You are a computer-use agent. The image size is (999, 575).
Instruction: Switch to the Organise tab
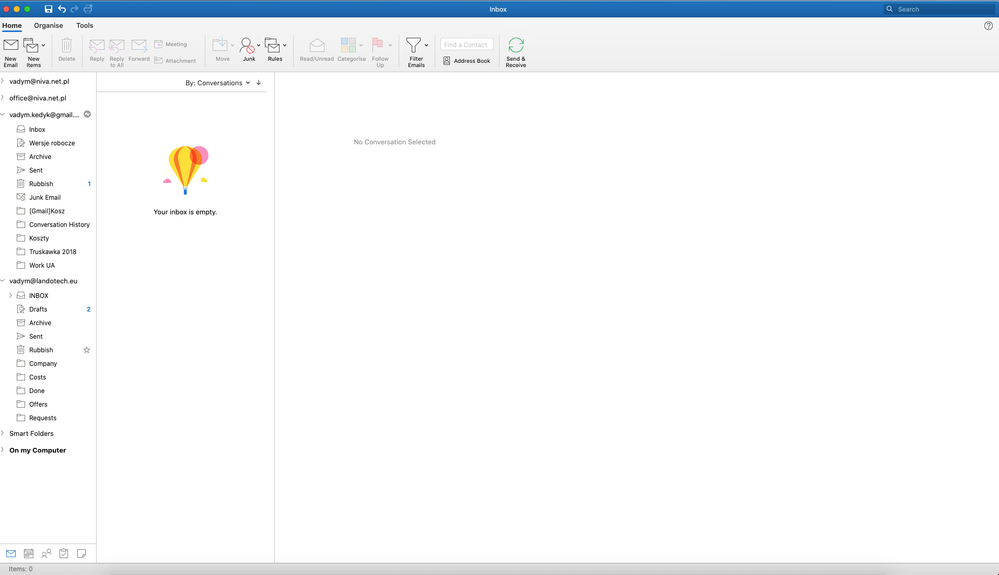[x=48, y=25]
